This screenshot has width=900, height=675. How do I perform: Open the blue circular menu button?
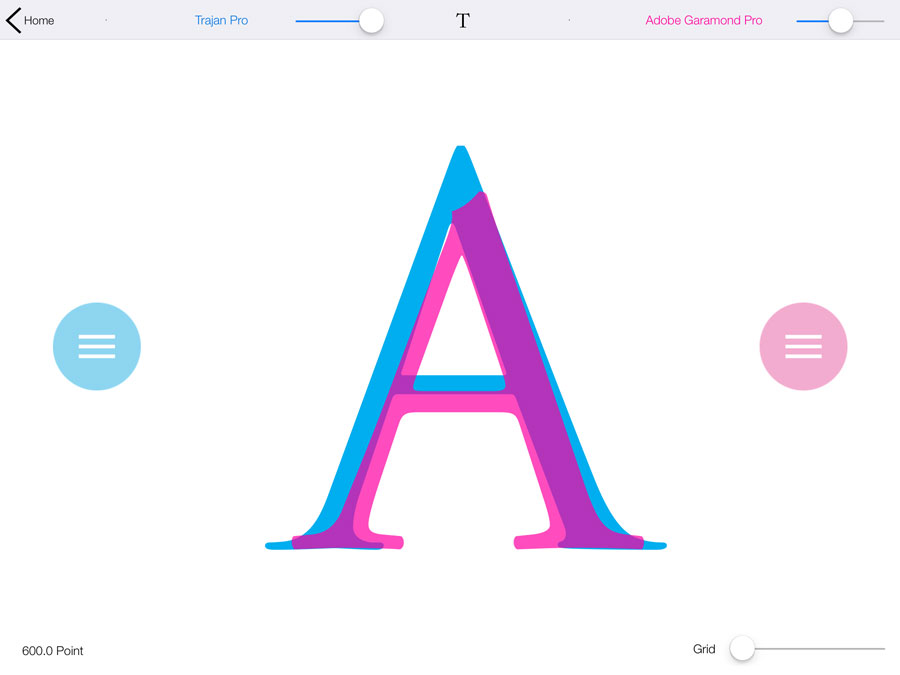(x=97, y=346)
